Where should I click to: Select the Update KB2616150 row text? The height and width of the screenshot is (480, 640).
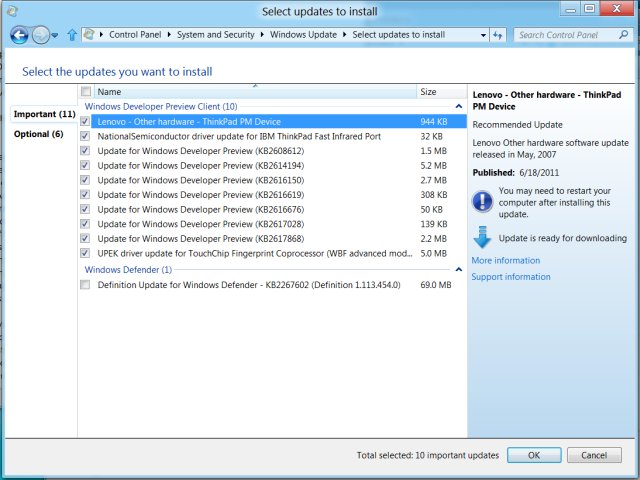point(201,180)
